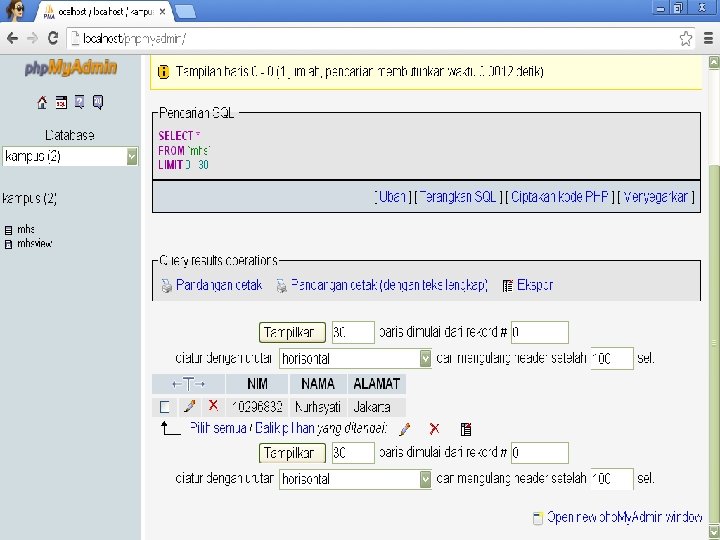Click the user avatar icon in title bar
This screenshot has width=720, height=540.
(15, 10)
